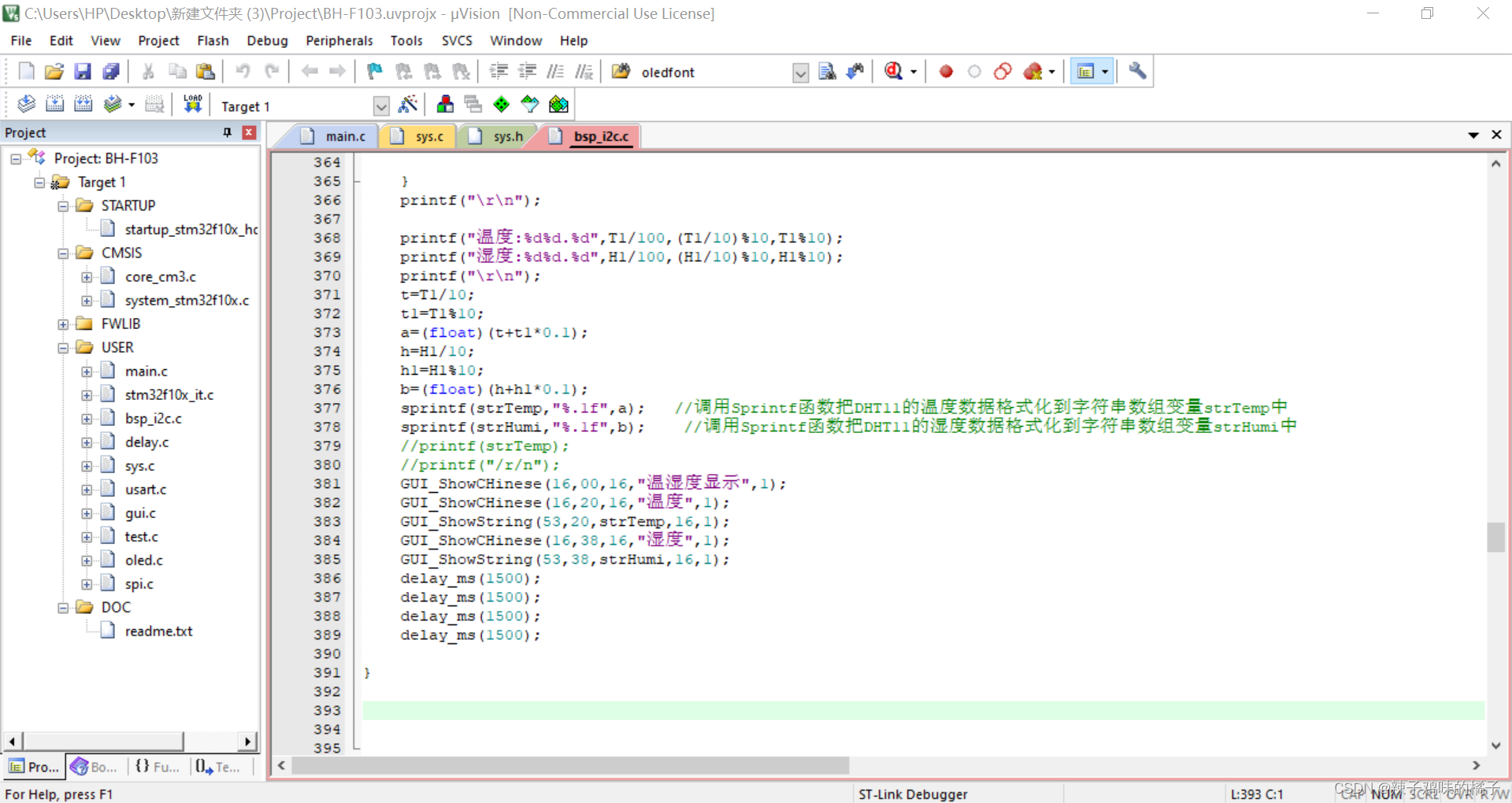Click the Rebuild all target files icon
1512x803 pixels.
coord(83,103)
